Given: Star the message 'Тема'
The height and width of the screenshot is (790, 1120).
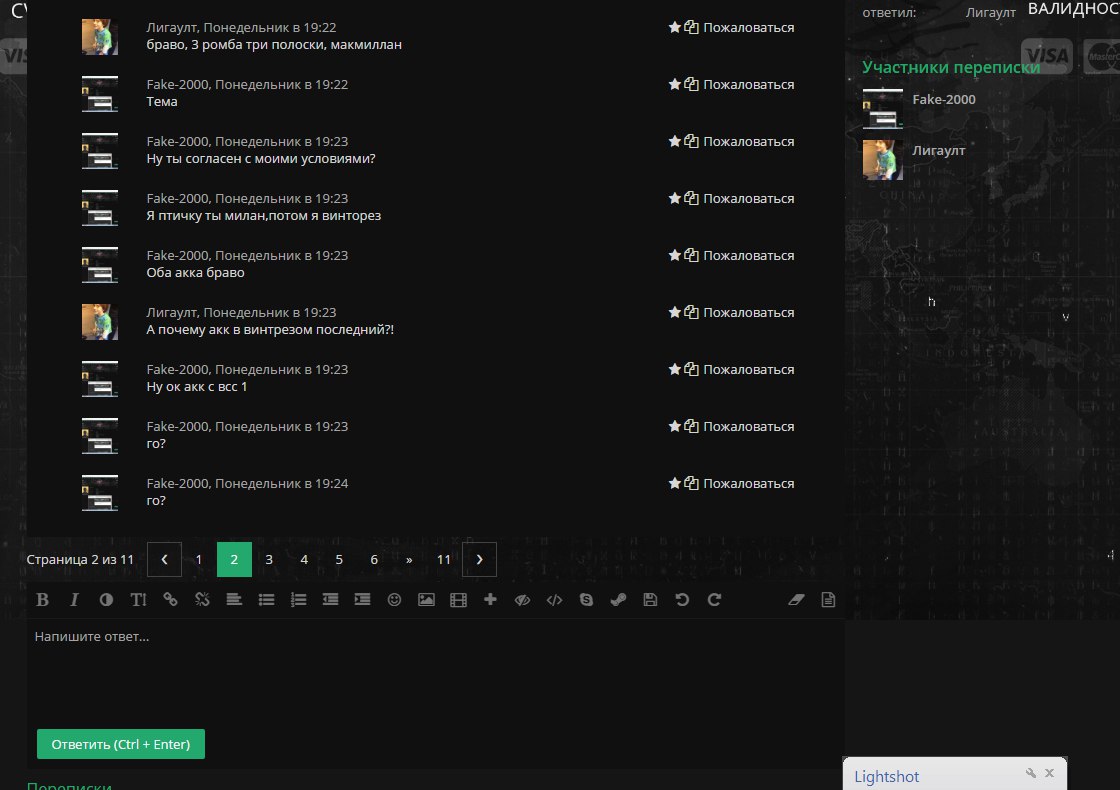Looking at the screenshot, I should 674,84.
